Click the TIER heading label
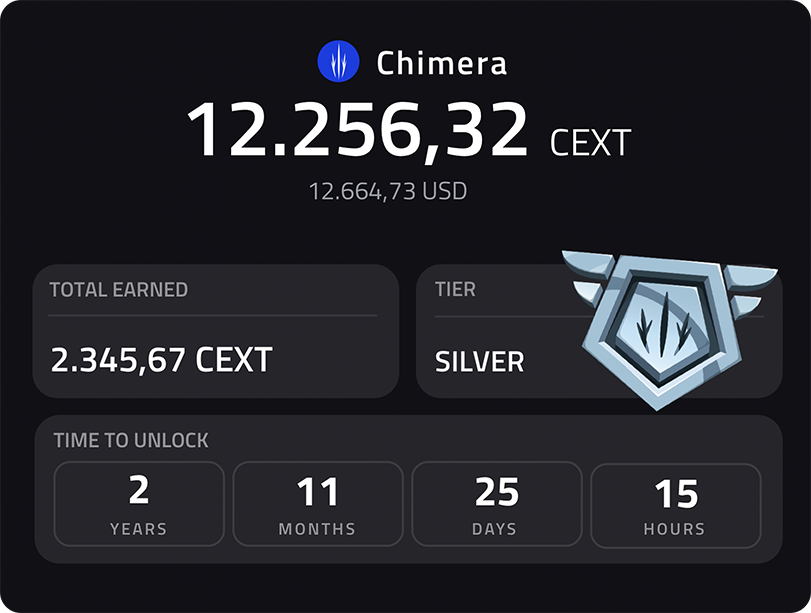 [x=455, y=290]
